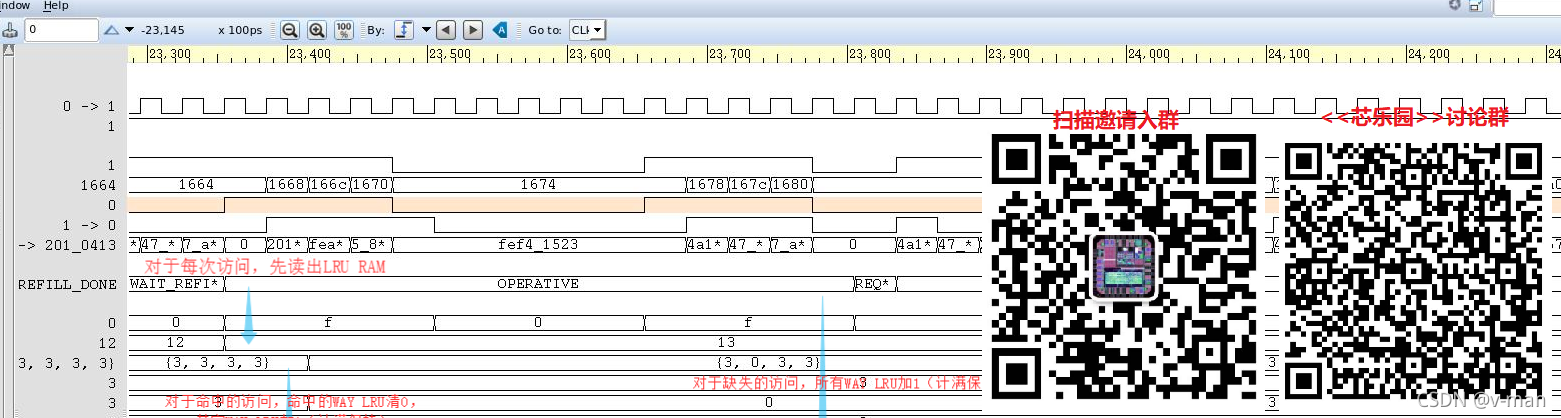Click the 24,000 tick on the time ruler
The height and width of the screenshot is (418, 1561).
pos(1147,54)
